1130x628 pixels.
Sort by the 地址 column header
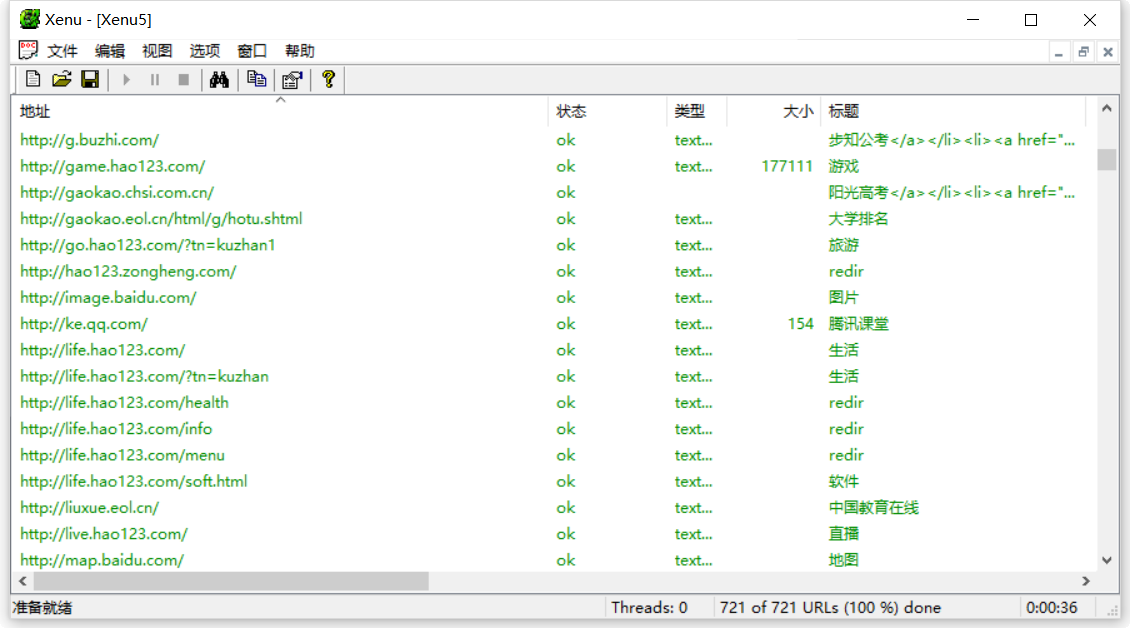(35, 112)
